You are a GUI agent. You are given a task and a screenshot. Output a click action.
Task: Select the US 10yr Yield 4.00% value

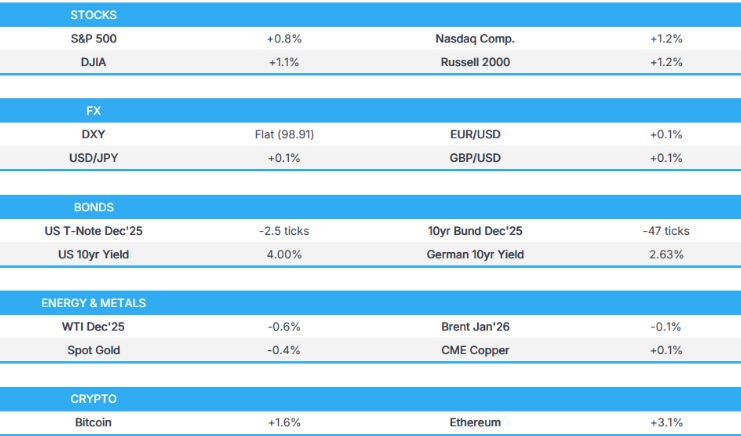point(284,254)
